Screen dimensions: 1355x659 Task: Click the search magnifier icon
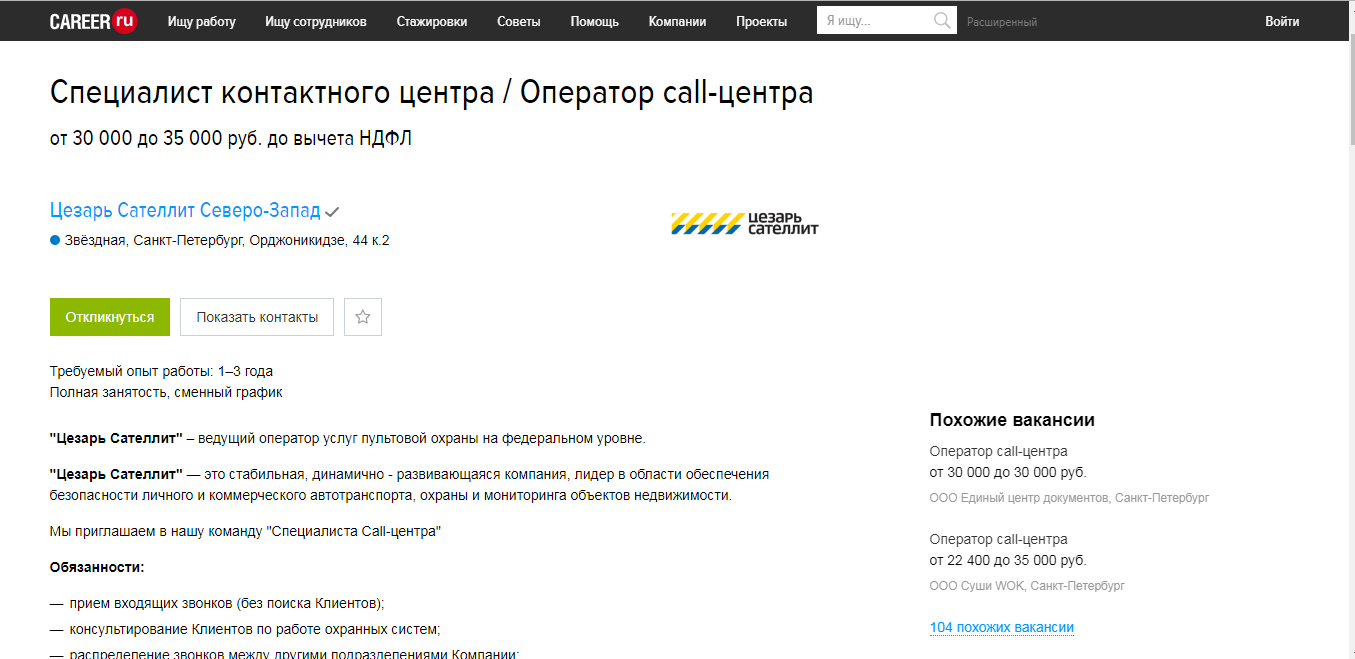coord(941,20)
